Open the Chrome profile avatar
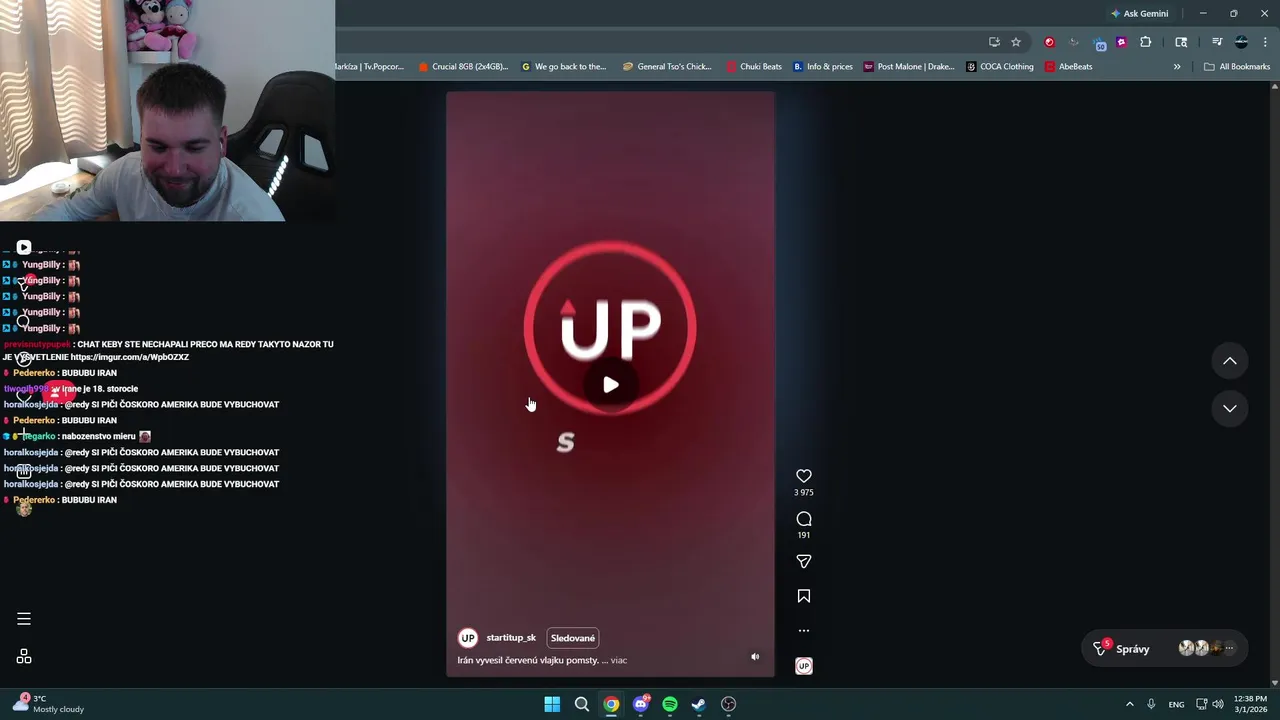This screenshot has width=1280, height=720. pyautogui.click(x=1241, y=42)
